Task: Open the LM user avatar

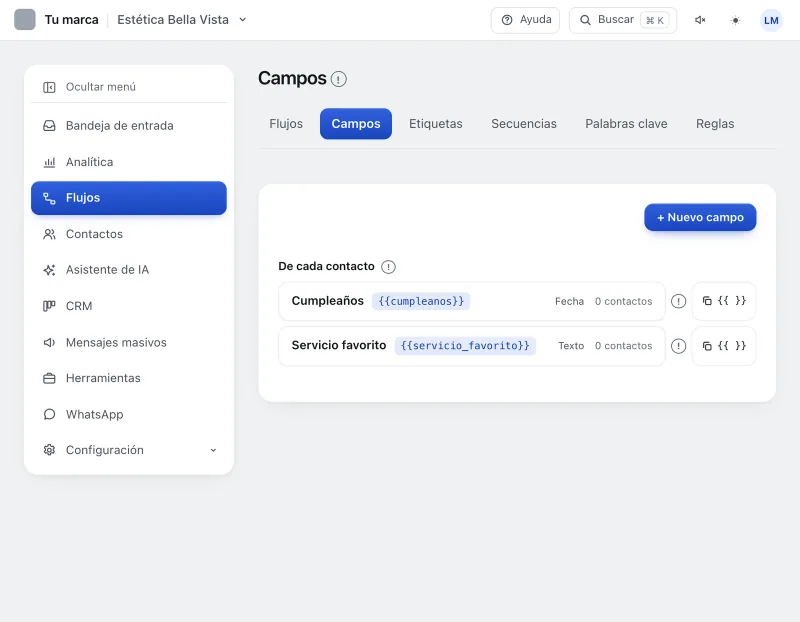Action: click(771, 20)
